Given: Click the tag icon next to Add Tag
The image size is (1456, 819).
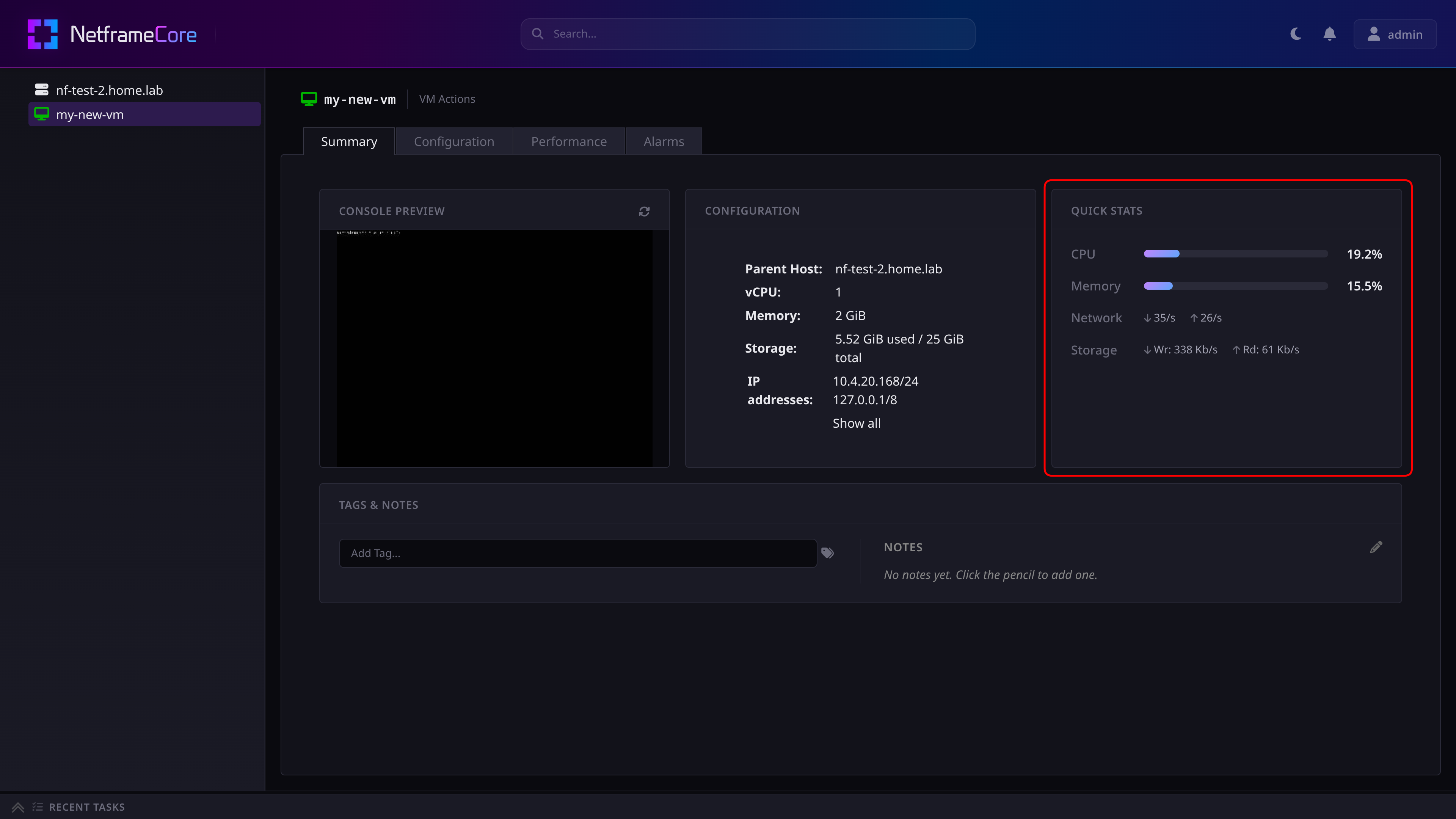Looking at the screenshot, I should point(827,553).
